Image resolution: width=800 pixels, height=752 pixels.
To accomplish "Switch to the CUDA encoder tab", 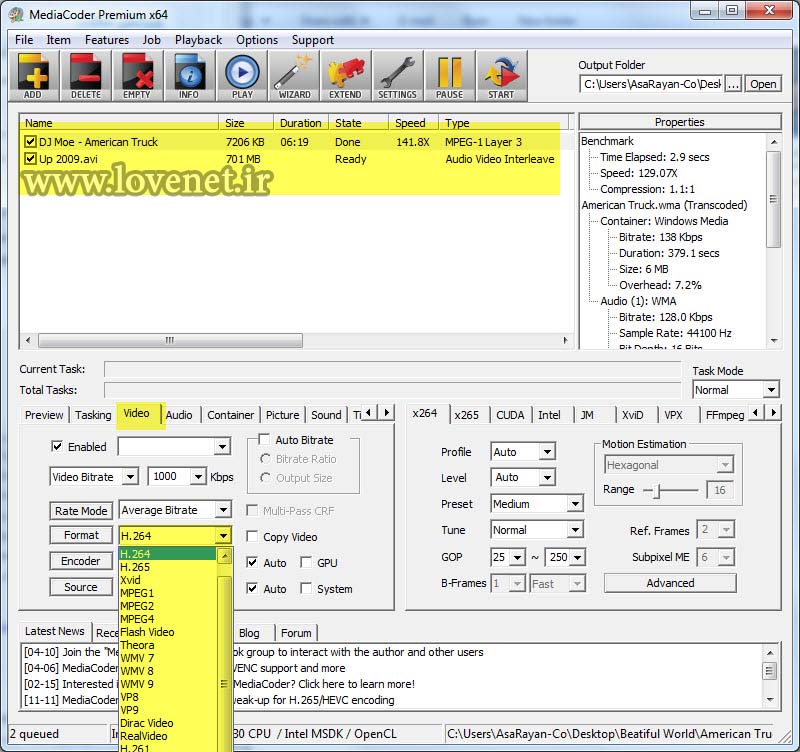I will pos(510,415).
